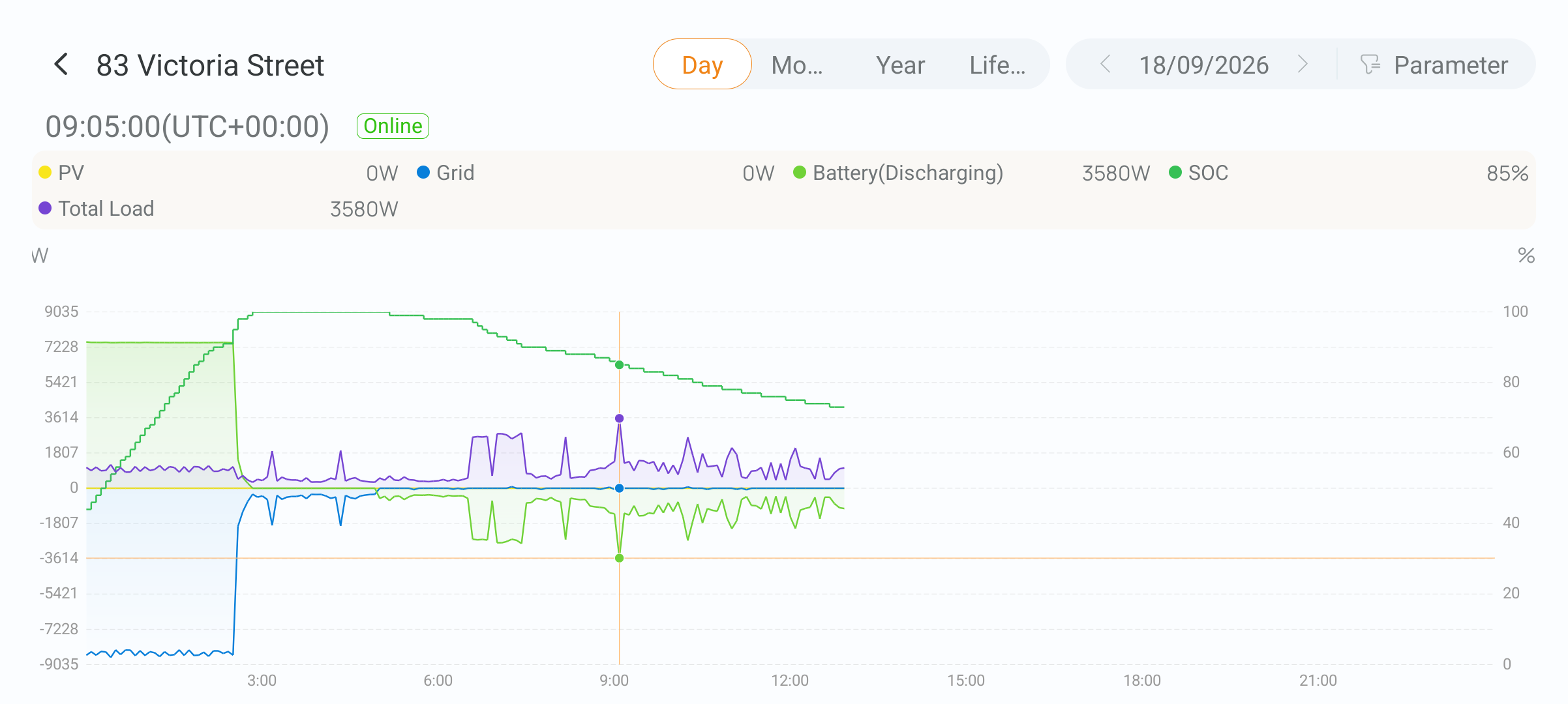Toggle the yellow PV series dot
Image resolution: width=1568 pixels, height=704 pixels.
click(45, 173)
